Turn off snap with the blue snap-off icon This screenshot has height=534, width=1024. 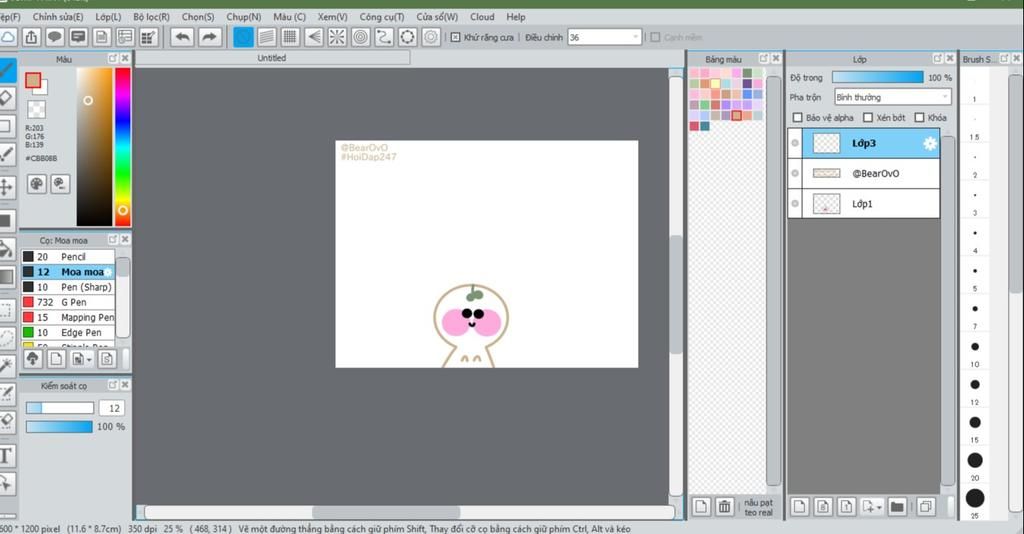[243, 37]
